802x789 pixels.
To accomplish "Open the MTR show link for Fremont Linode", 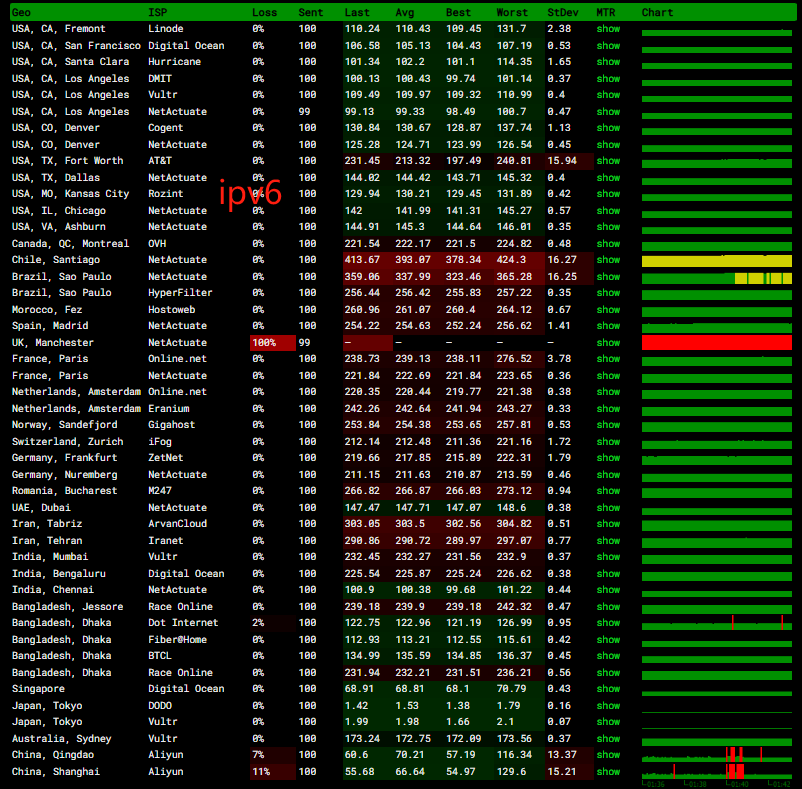I will pyautogui.click(x=608, y=29).
